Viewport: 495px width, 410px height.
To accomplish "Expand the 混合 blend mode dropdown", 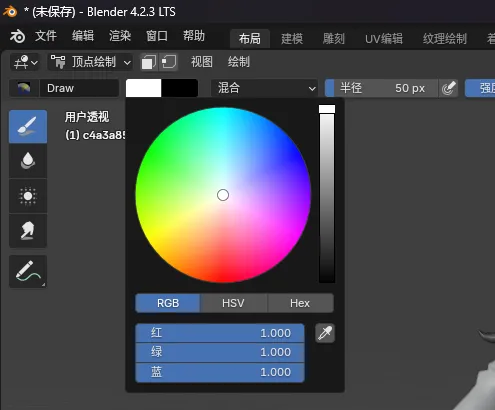I will [x=264, y=88].
